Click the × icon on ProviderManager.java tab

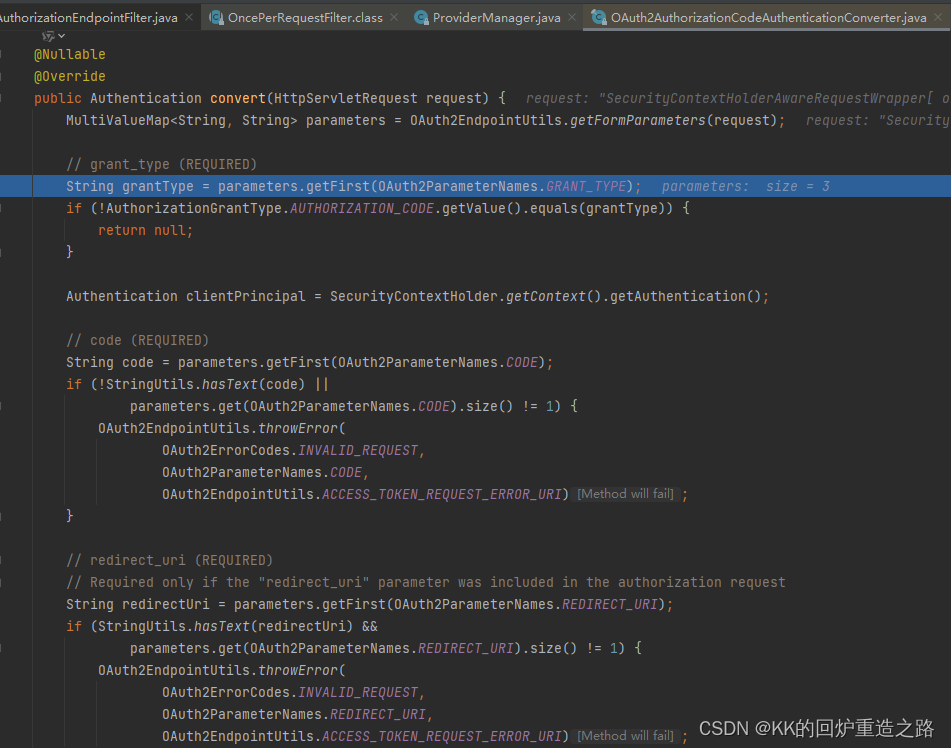(571, 16)
